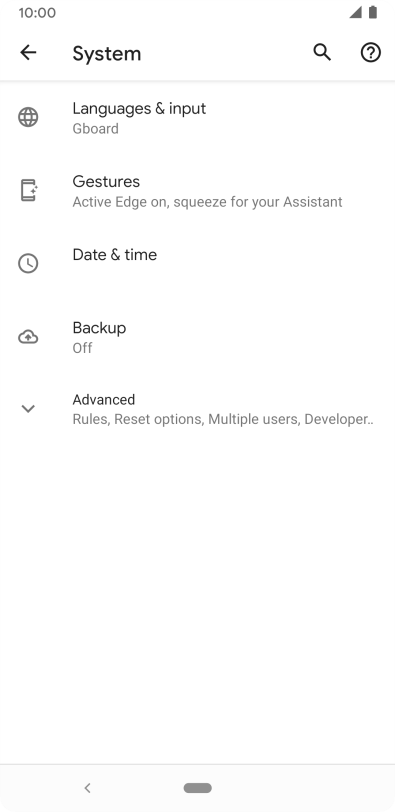Open Date & time settings

pos(197,264)
